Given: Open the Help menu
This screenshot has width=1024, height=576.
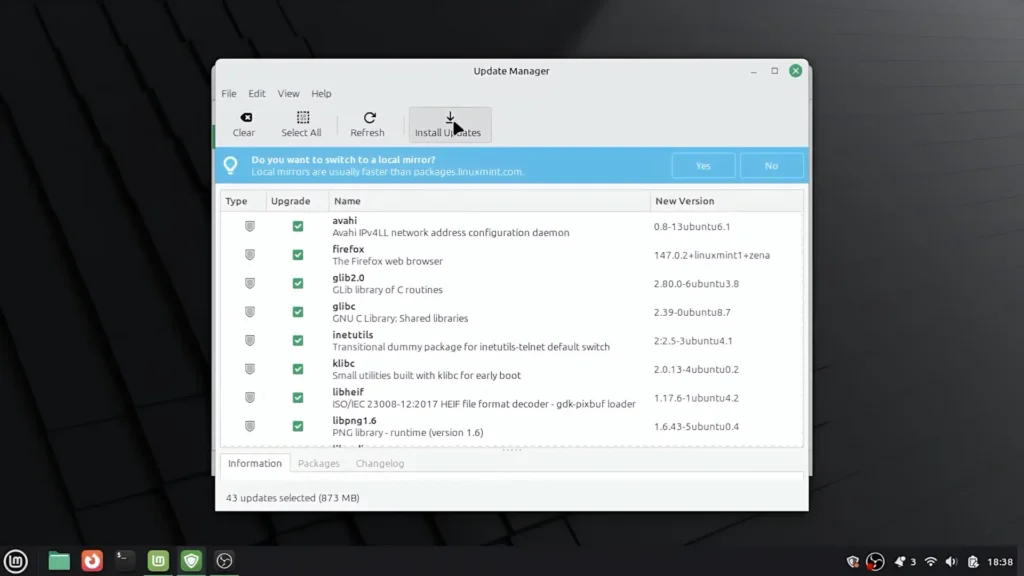Looking at the screenshot, I should click(321, 93).
